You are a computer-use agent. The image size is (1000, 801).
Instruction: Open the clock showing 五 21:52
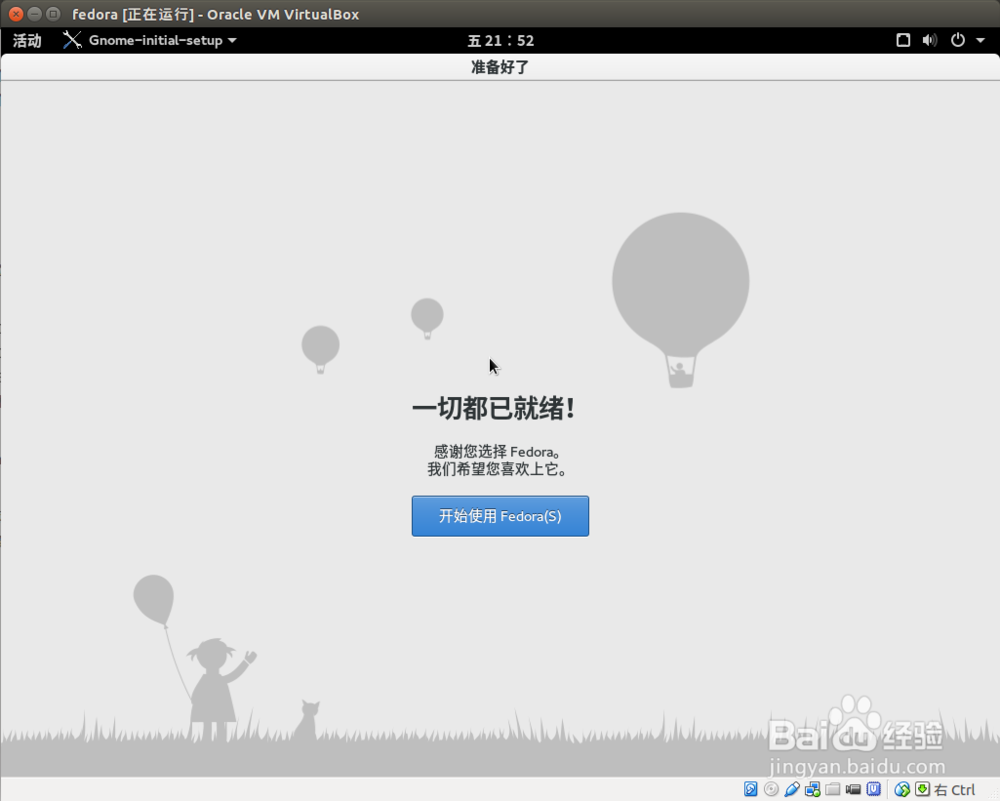[501, 41]
